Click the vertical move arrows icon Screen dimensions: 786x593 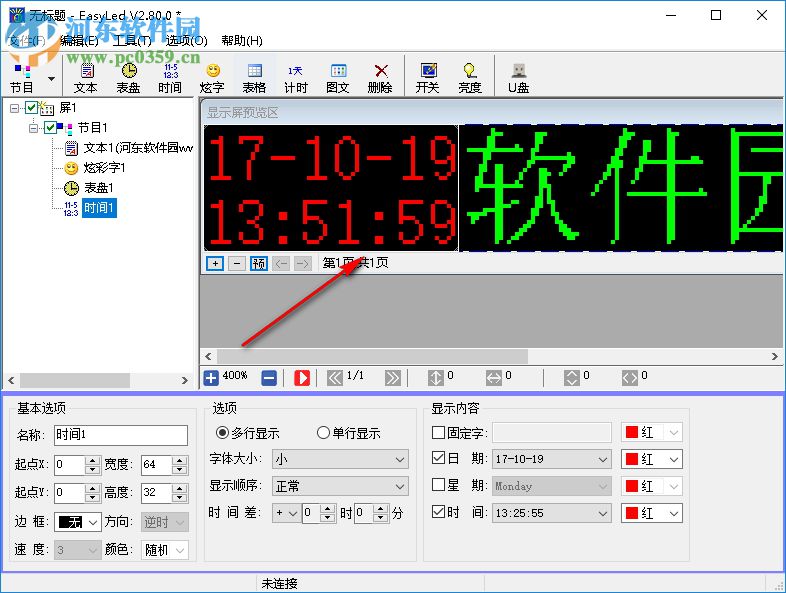(436, 377)
